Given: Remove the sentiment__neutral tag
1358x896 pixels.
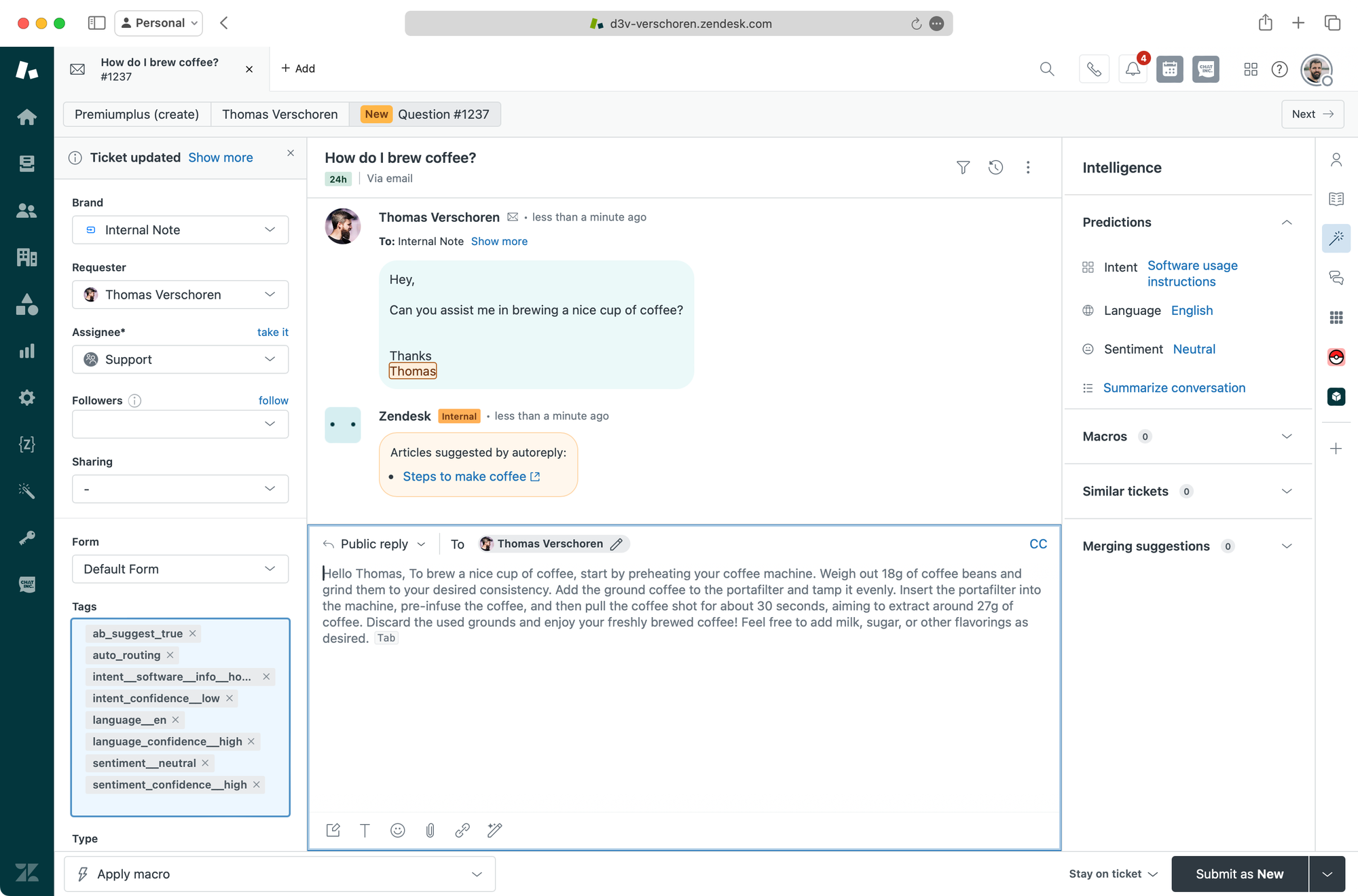Looking at the screenshot, I should pyautogui.click(x=205, y=763).
